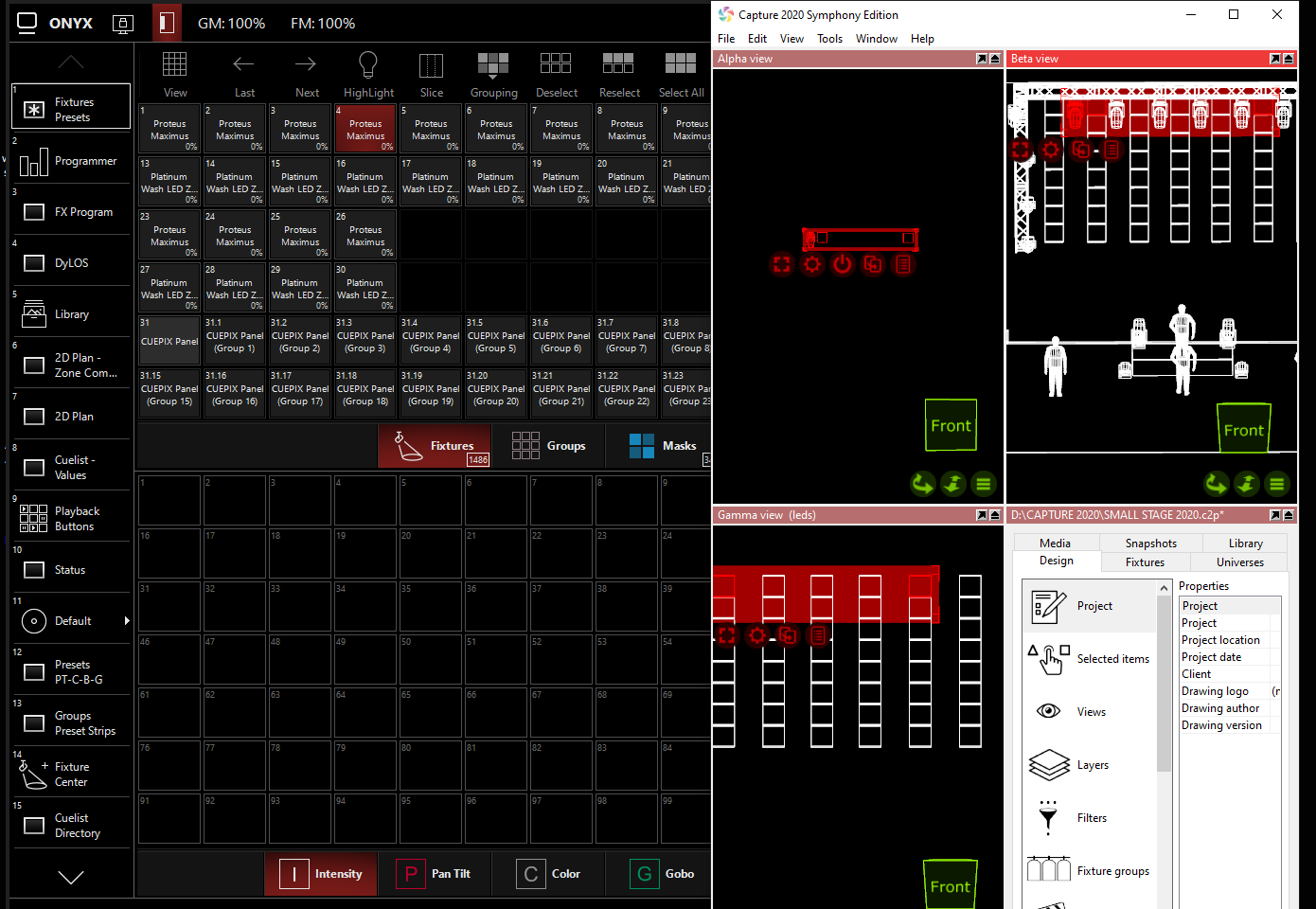
Task: Select the Slice tool icon
Action: pos(431,65)
